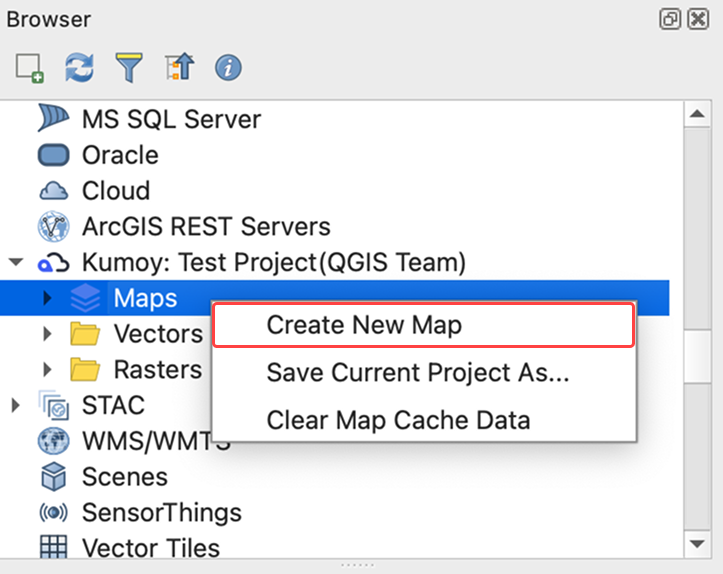Screen dimensions: 723x574
Task: Select the Oracle entry text
Action: click(x=120, y=155)
